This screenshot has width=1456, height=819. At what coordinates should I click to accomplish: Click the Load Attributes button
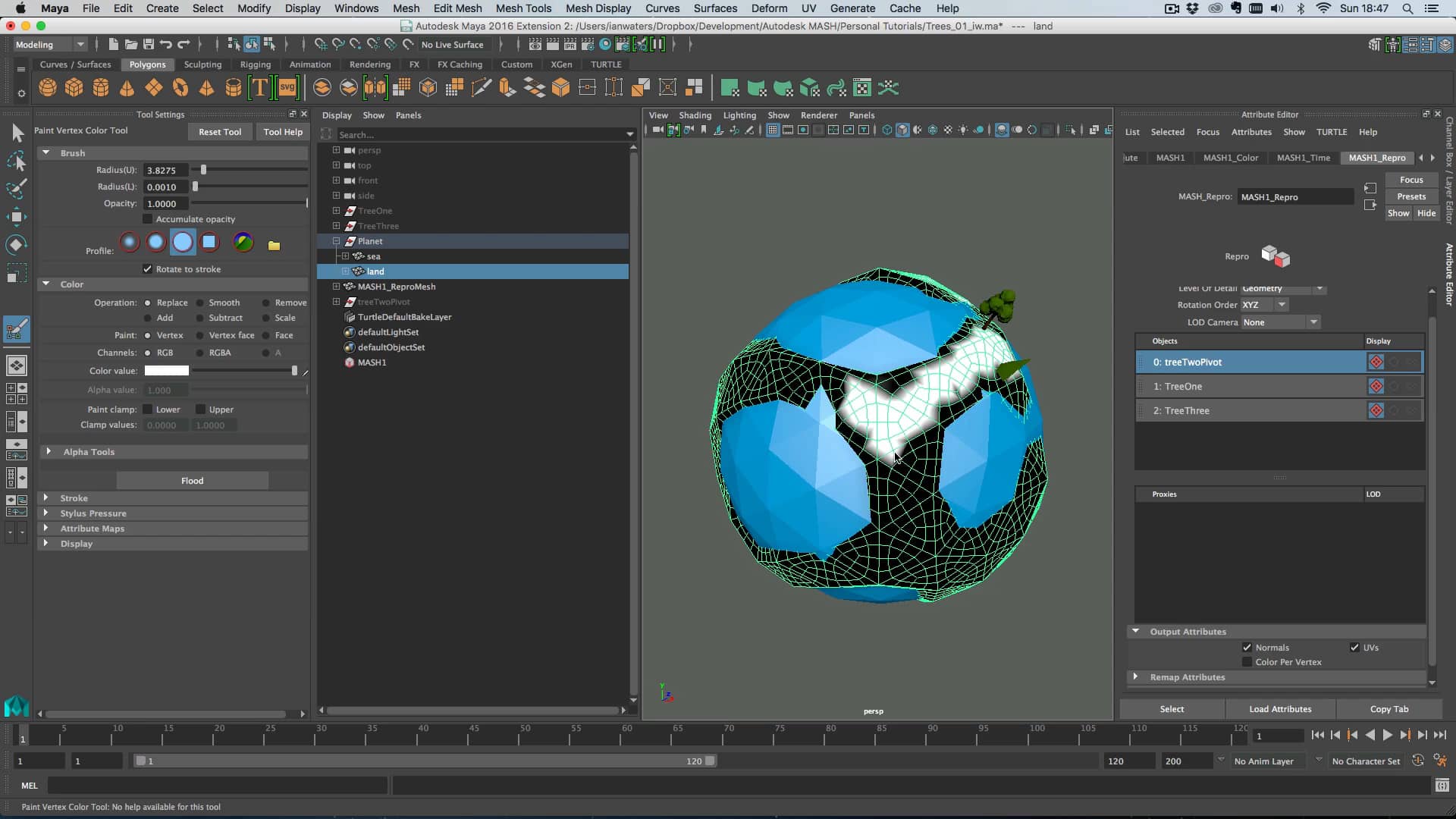1280,708
